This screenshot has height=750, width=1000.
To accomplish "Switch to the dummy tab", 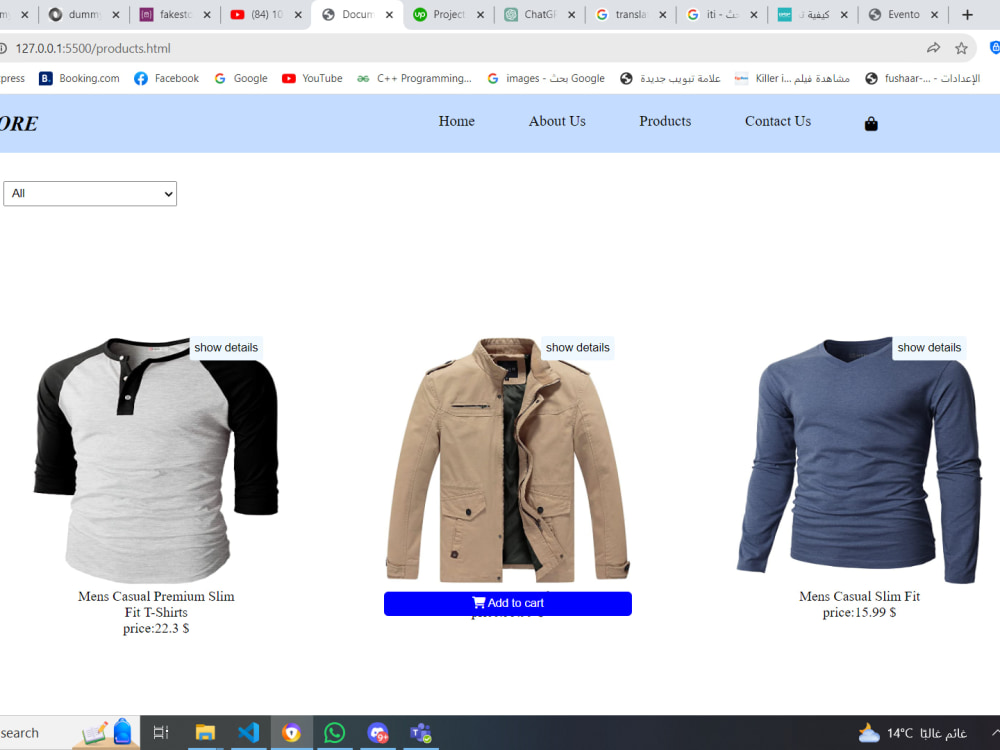I will [84, 15].
